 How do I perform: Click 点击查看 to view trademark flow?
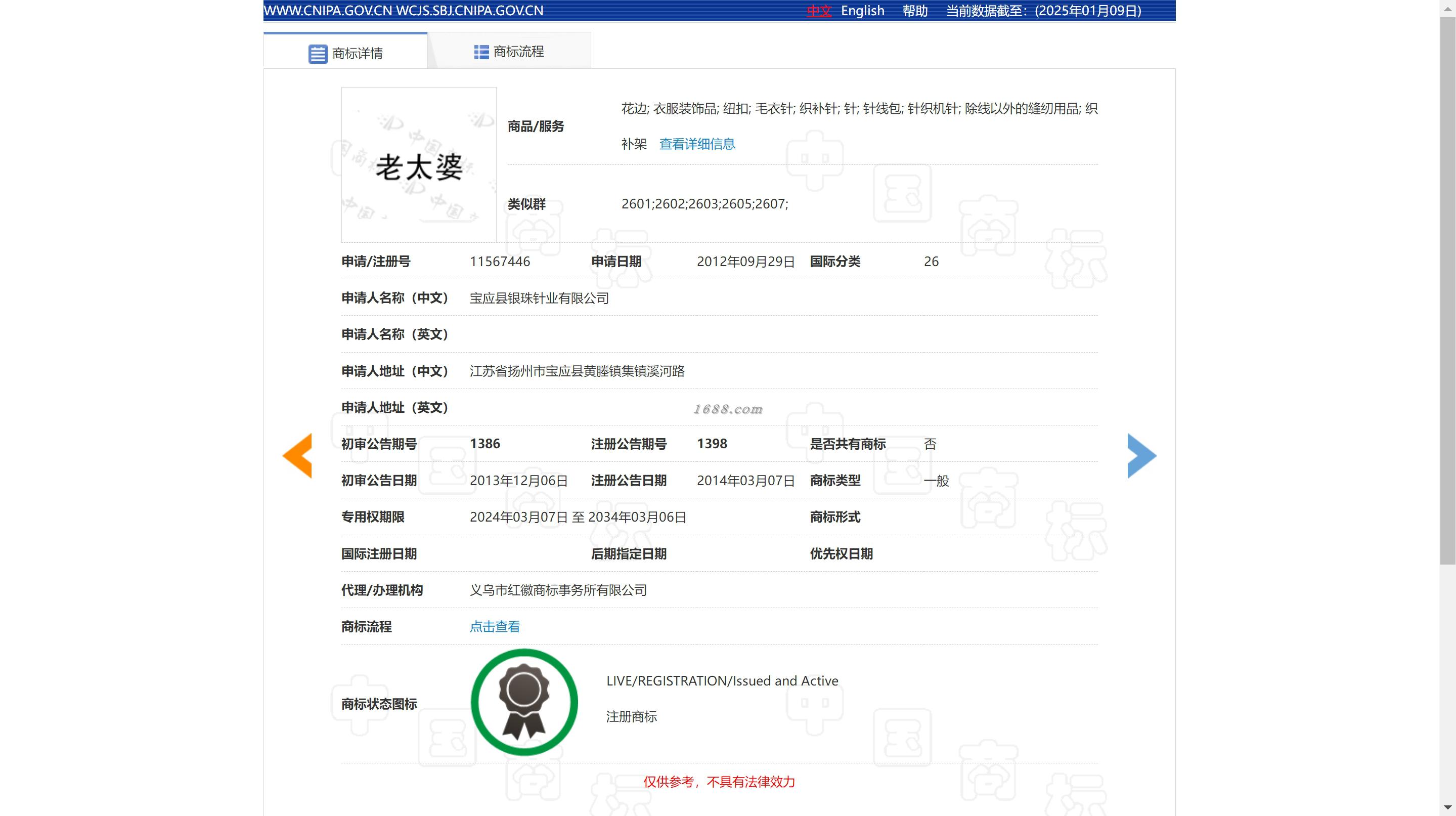pyautogui.click(x=495, y=627)
